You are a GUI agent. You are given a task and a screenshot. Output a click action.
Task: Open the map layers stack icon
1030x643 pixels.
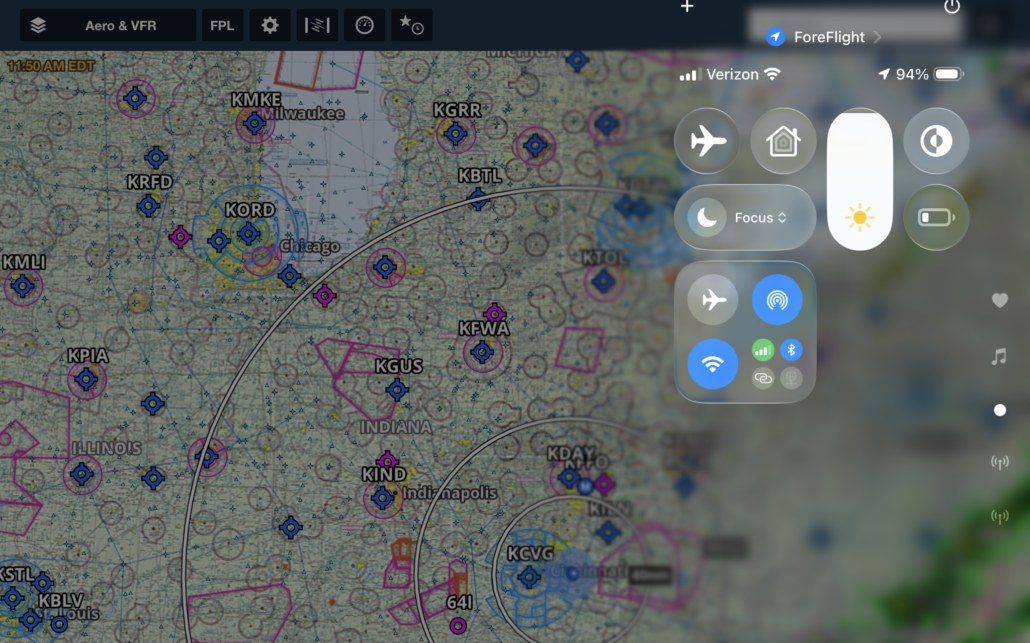point(38,26)
